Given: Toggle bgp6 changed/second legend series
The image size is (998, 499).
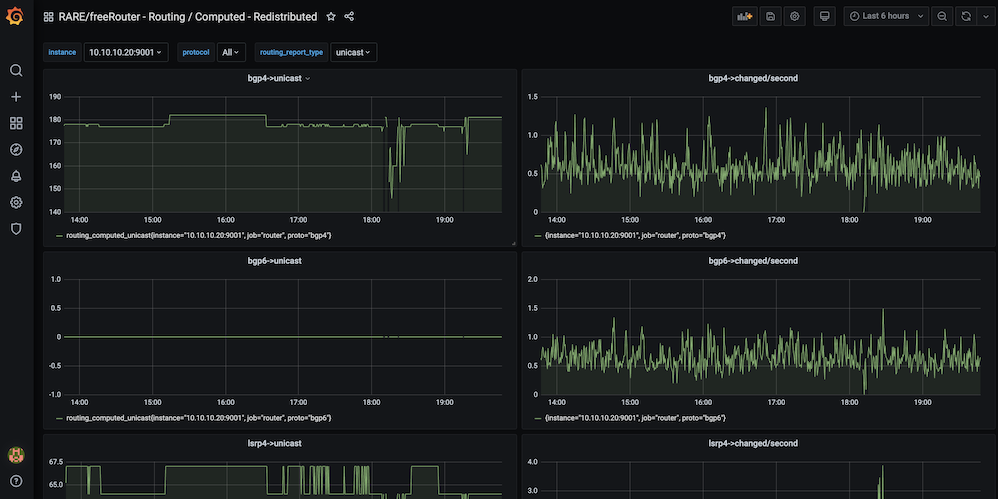Looking at the screenshot, I should pyautogui.click(x=635, y=417).
